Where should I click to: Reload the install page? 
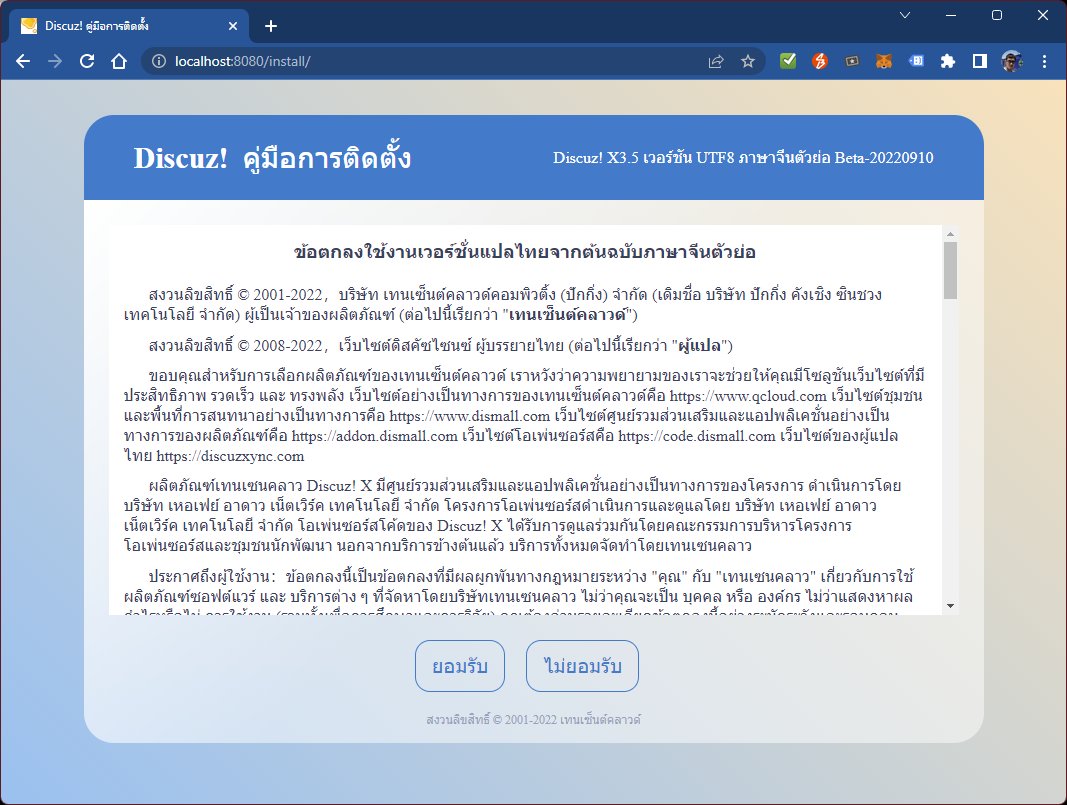click(87, 61)
